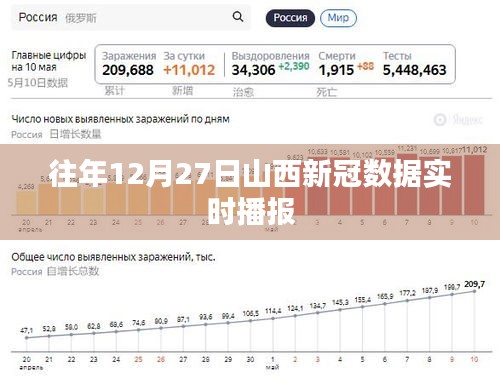Image resolution: width=500 pixels, height=384 pixels.
Task: Open the Заражения 209,688 statistic
Action: (x=128, y=64)
